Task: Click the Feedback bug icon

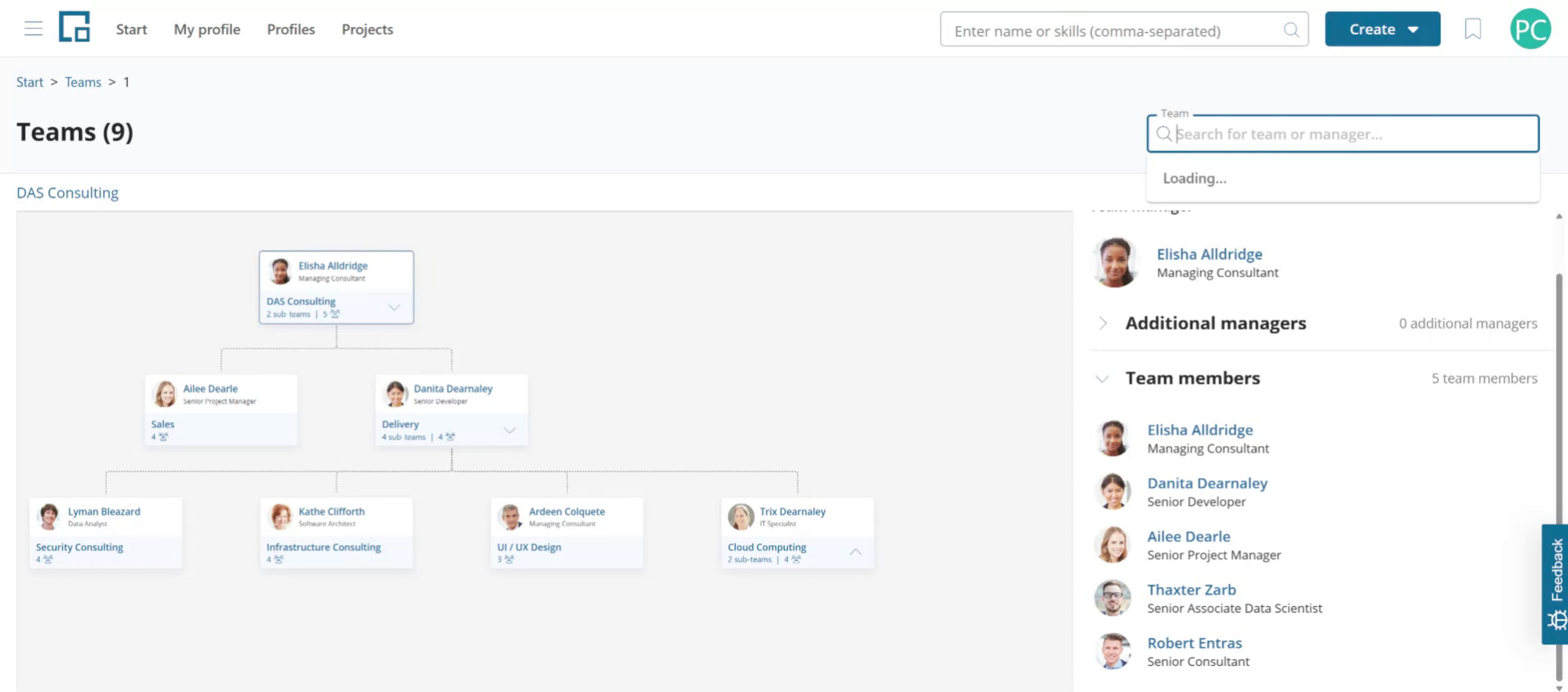Action: pos(1557,620)
